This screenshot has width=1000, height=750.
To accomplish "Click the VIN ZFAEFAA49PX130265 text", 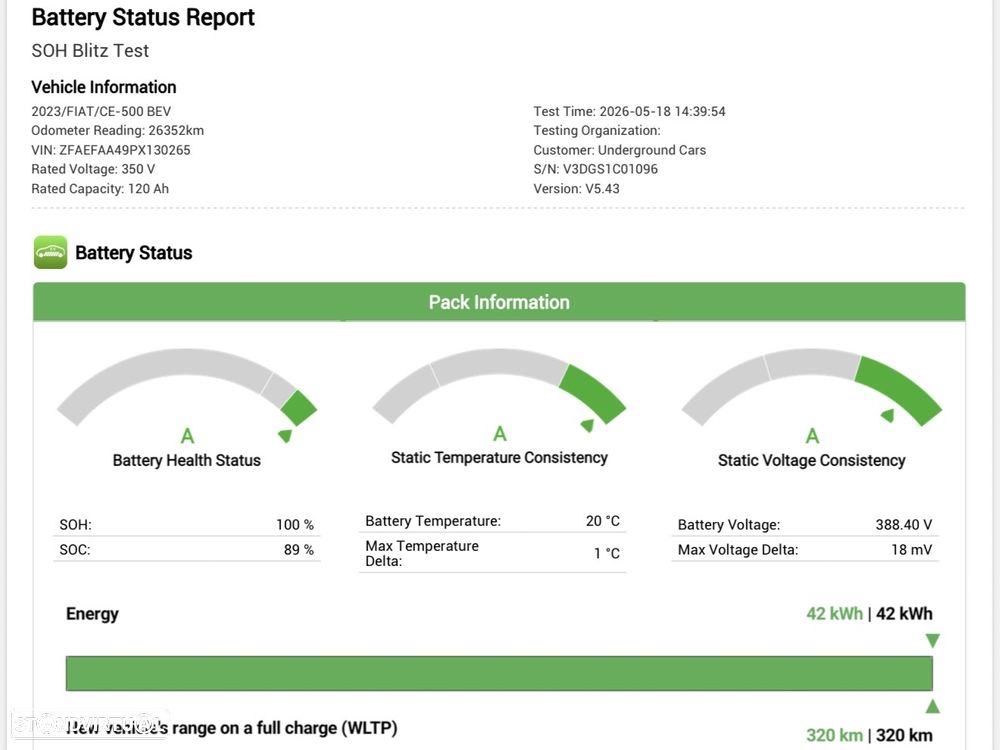I will point(111,150).
